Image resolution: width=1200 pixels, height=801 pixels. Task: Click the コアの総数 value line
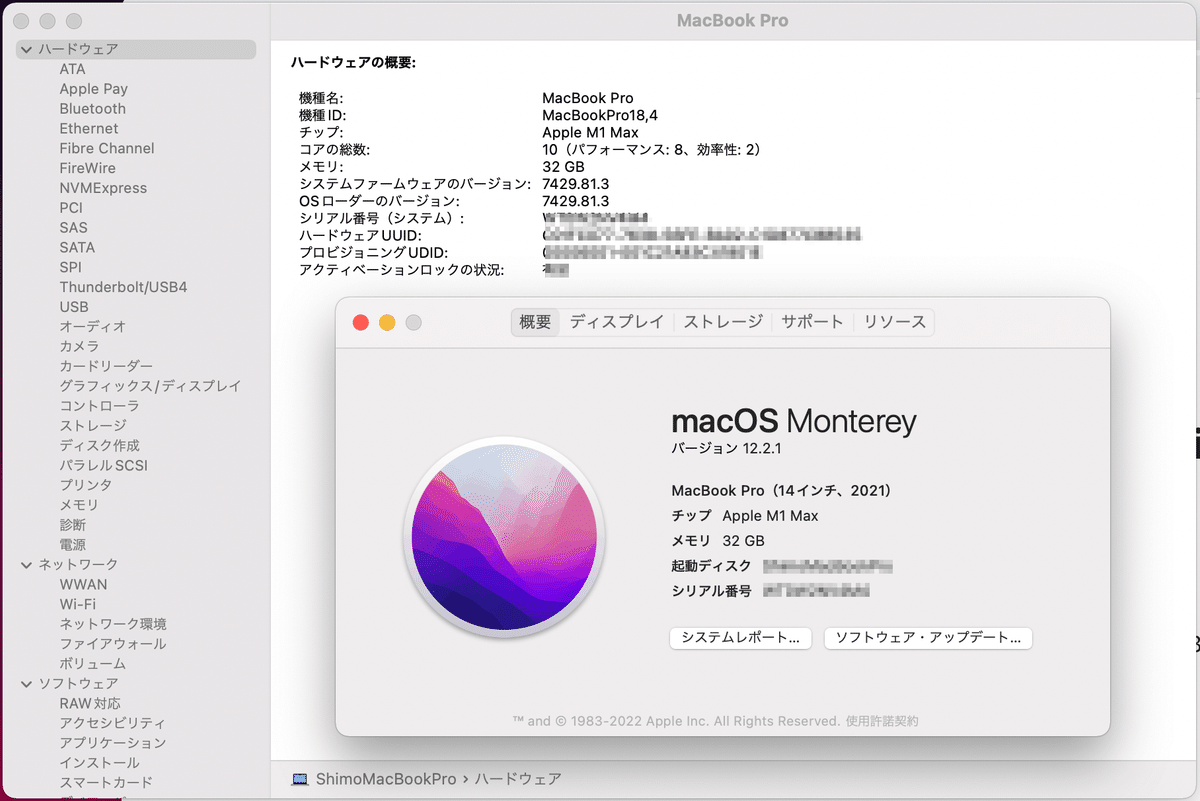click(652, 150)
